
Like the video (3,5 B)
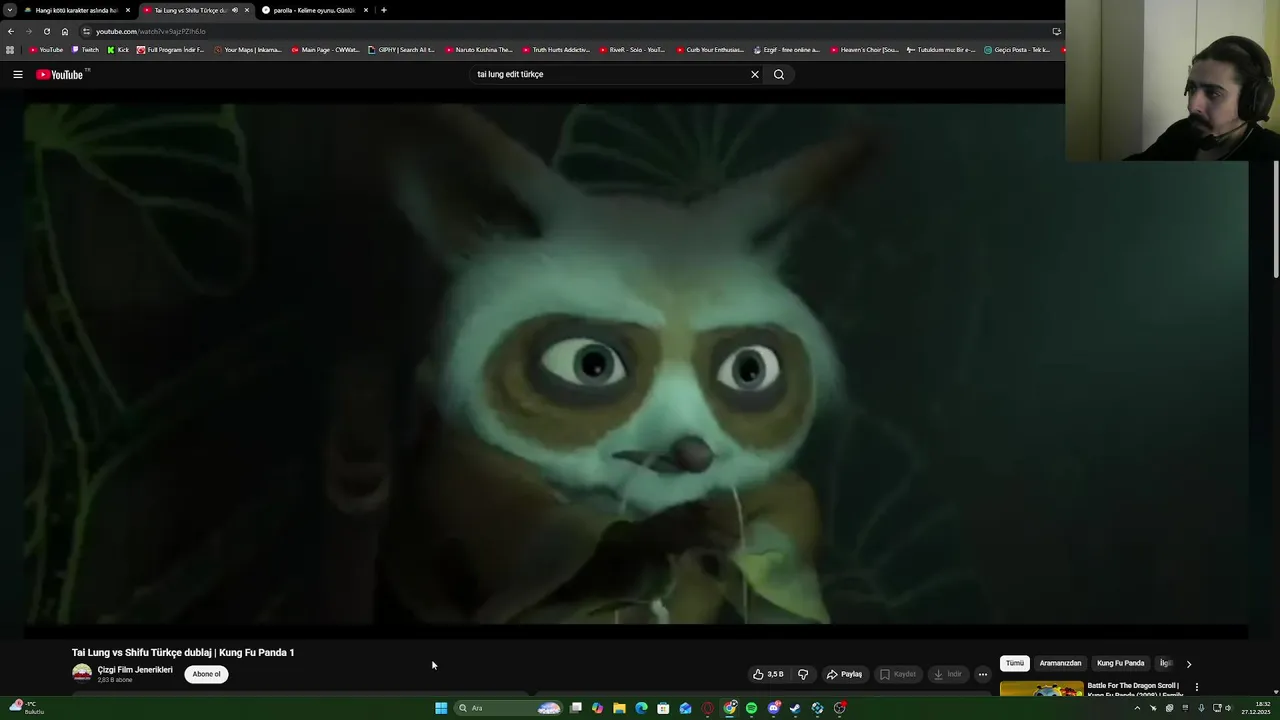click(768, 674)
